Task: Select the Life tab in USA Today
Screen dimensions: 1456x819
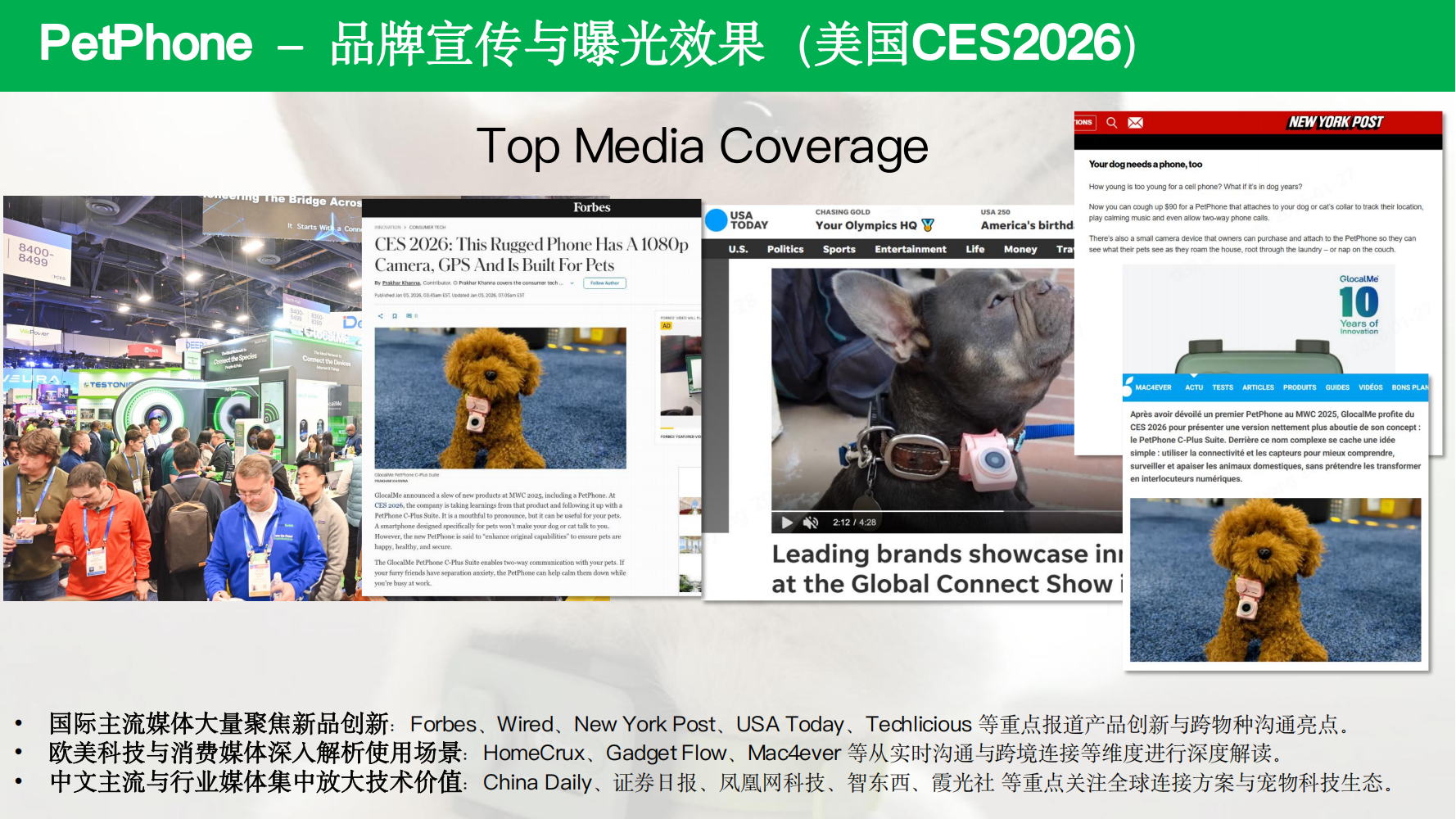Action: (x=975, y=249)
